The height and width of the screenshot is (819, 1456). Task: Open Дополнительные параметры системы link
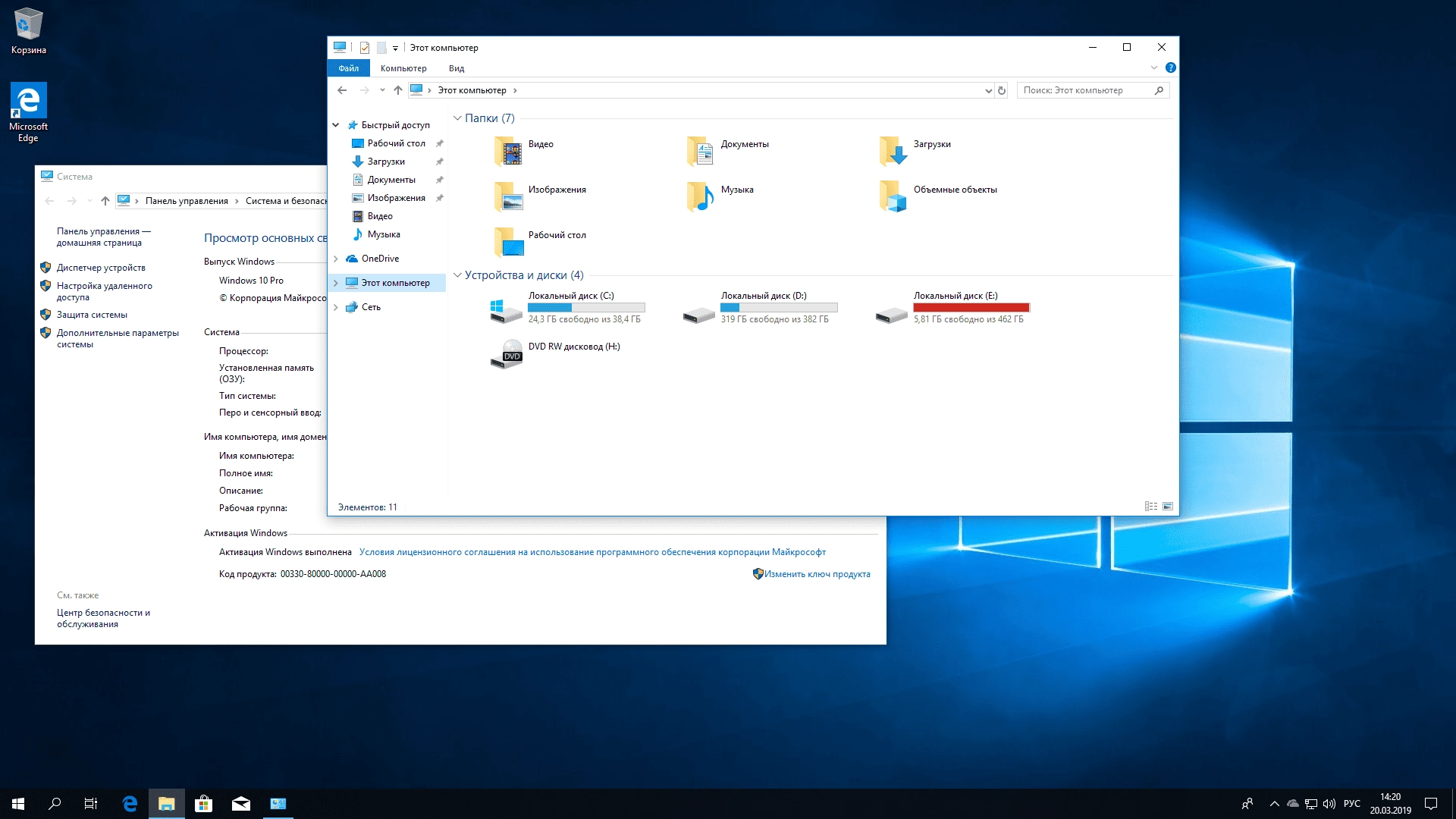click(x=118, y=338)
